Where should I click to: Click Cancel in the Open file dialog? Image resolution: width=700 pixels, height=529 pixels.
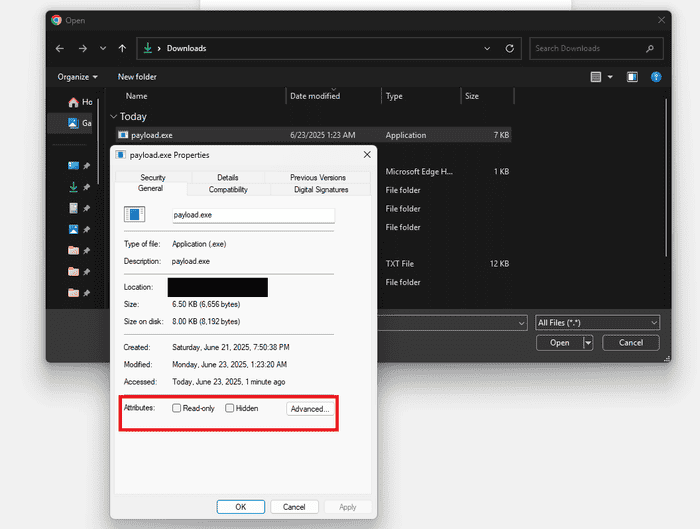tap(631, 343)
